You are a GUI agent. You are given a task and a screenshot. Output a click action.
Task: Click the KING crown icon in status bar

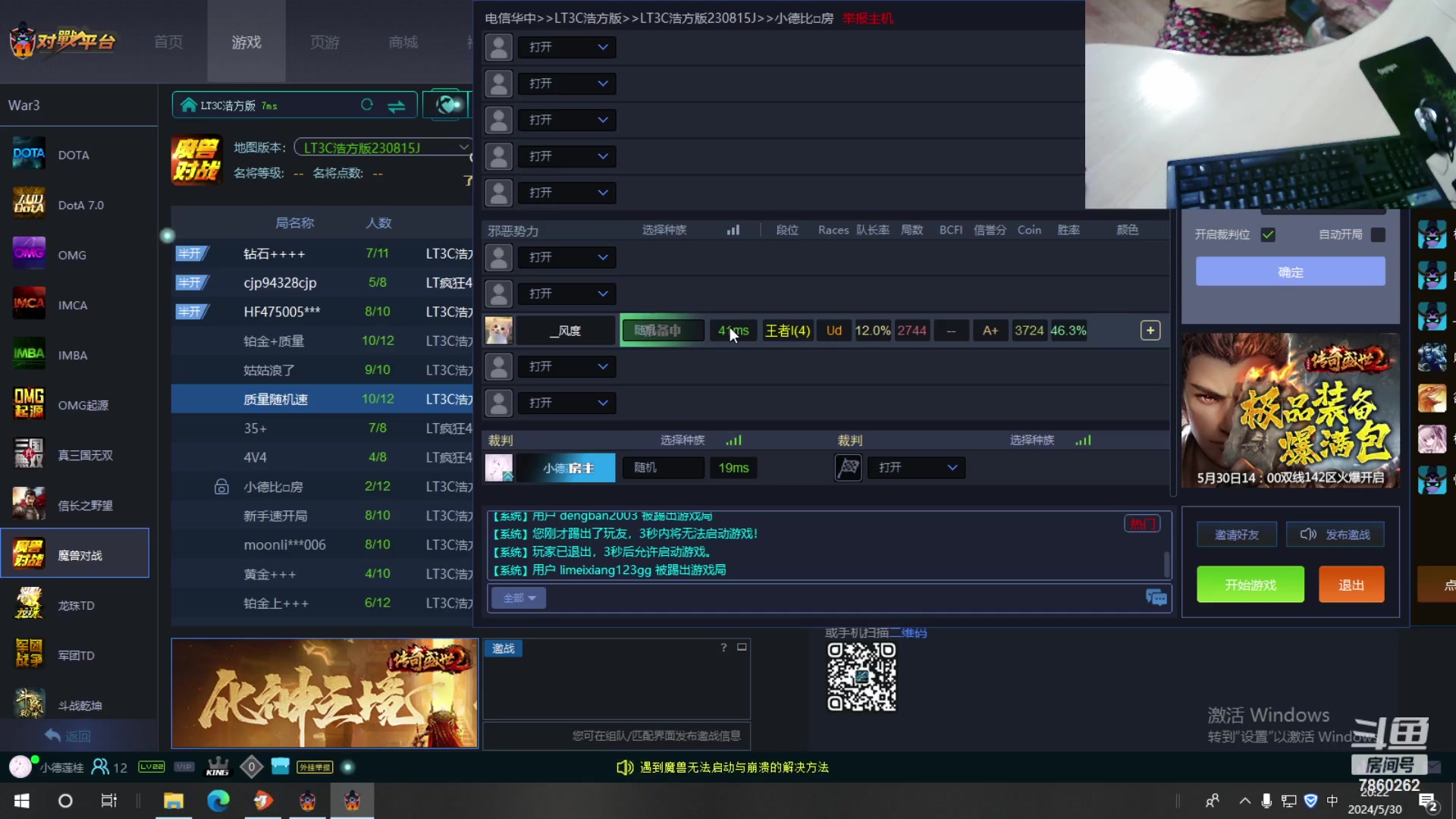point(218,767)
